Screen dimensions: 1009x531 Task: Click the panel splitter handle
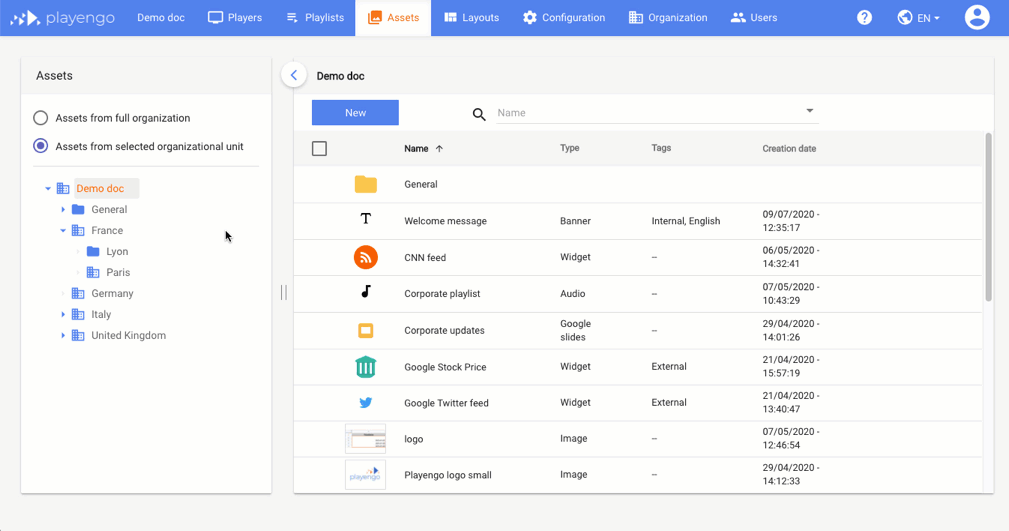[x=284, y=293]
